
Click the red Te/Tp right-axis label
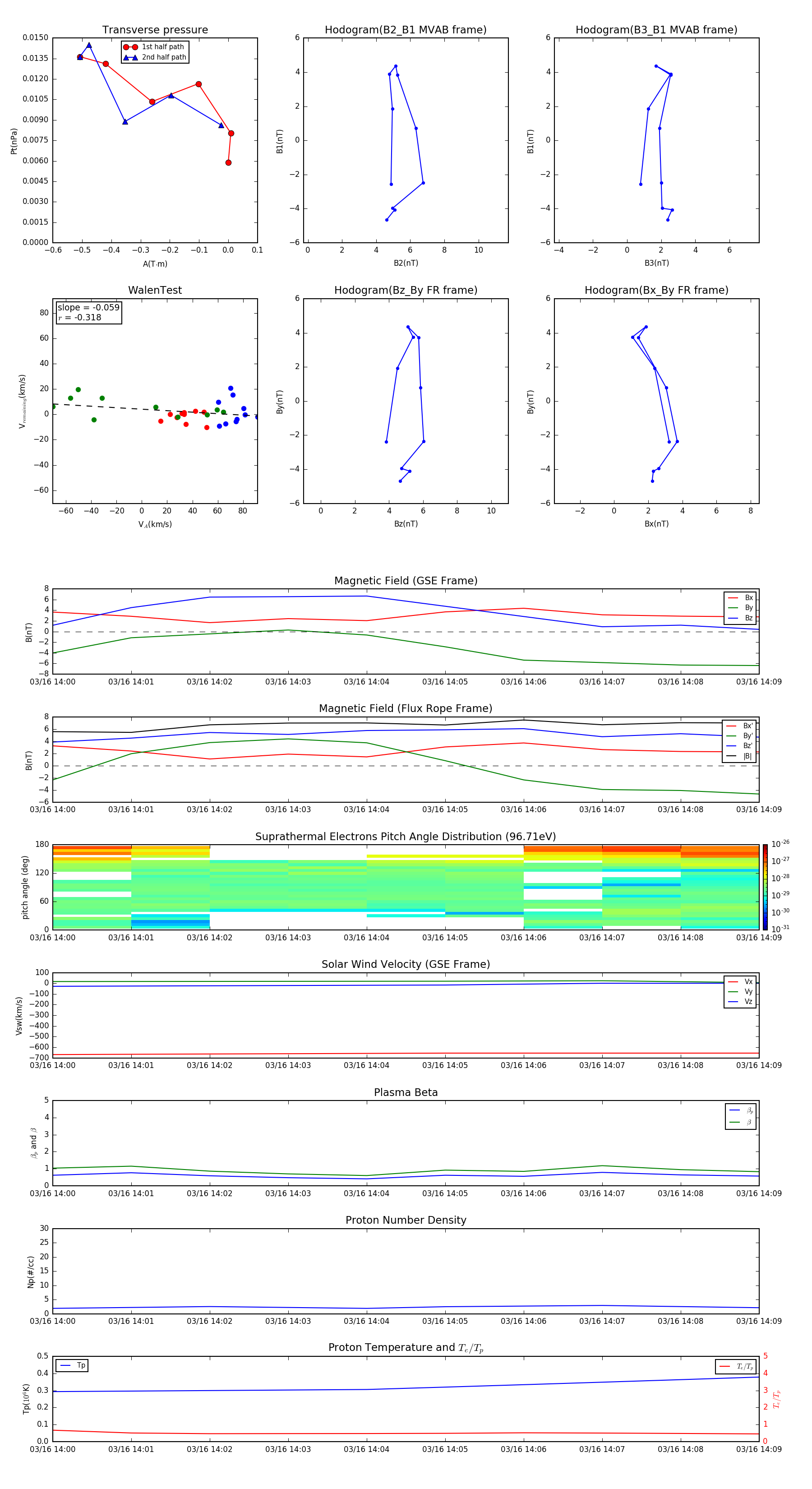pyautogui.click(x=776, y=1399)
